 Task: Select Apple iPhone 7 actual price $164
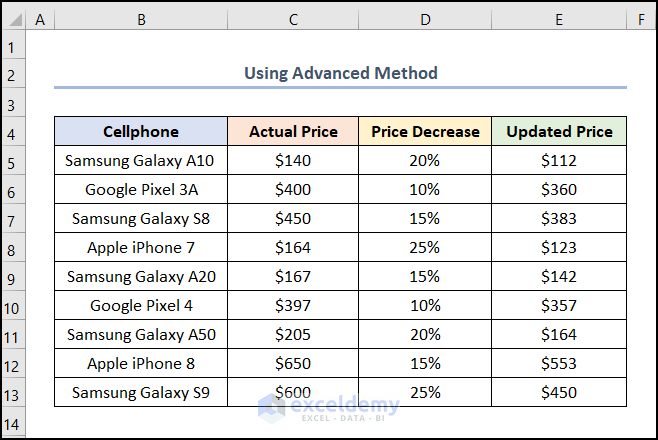click(293, 248)
